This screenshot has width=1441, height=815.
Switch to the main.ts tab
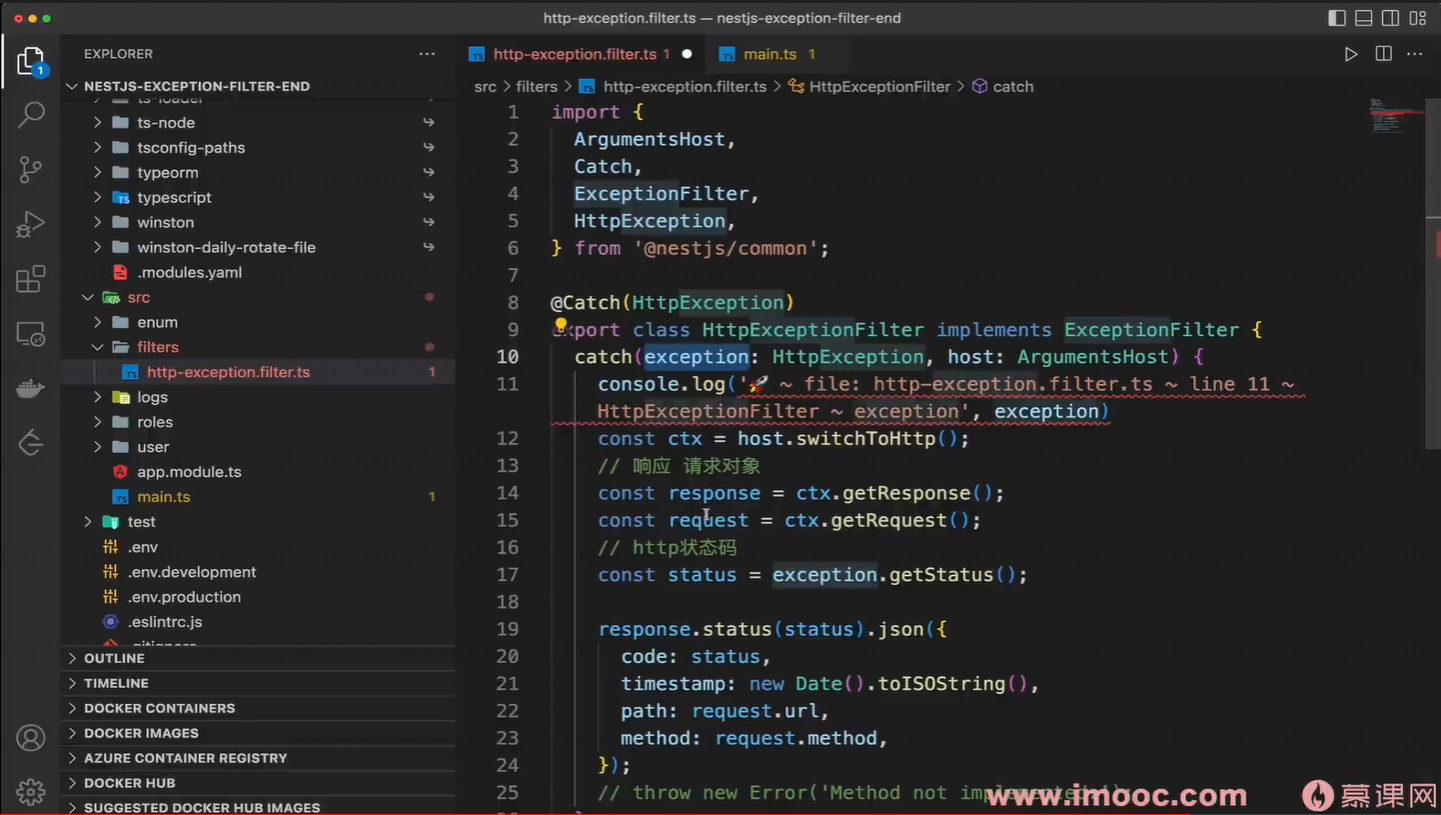point(769,54)
